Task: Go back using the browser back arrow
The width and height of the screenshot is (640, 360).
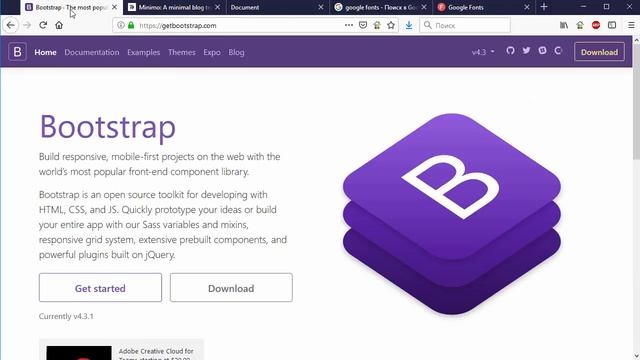Action: tap(11, 25)
